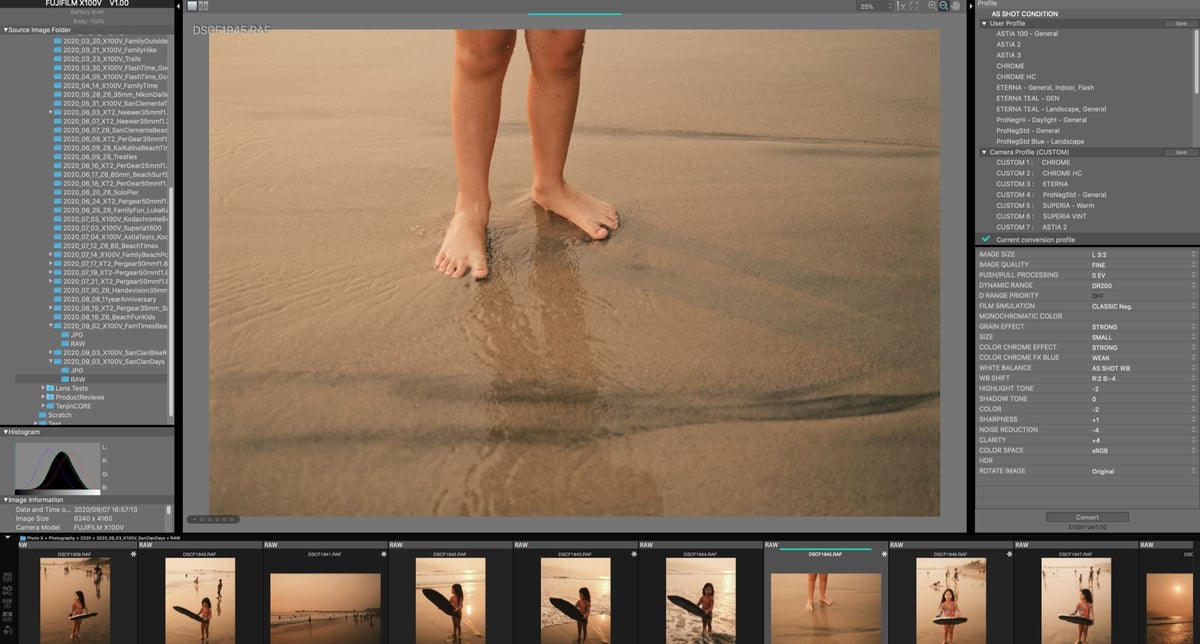Collapse the Camera Profile (CUSTOM) section

(x=984, y=152)
